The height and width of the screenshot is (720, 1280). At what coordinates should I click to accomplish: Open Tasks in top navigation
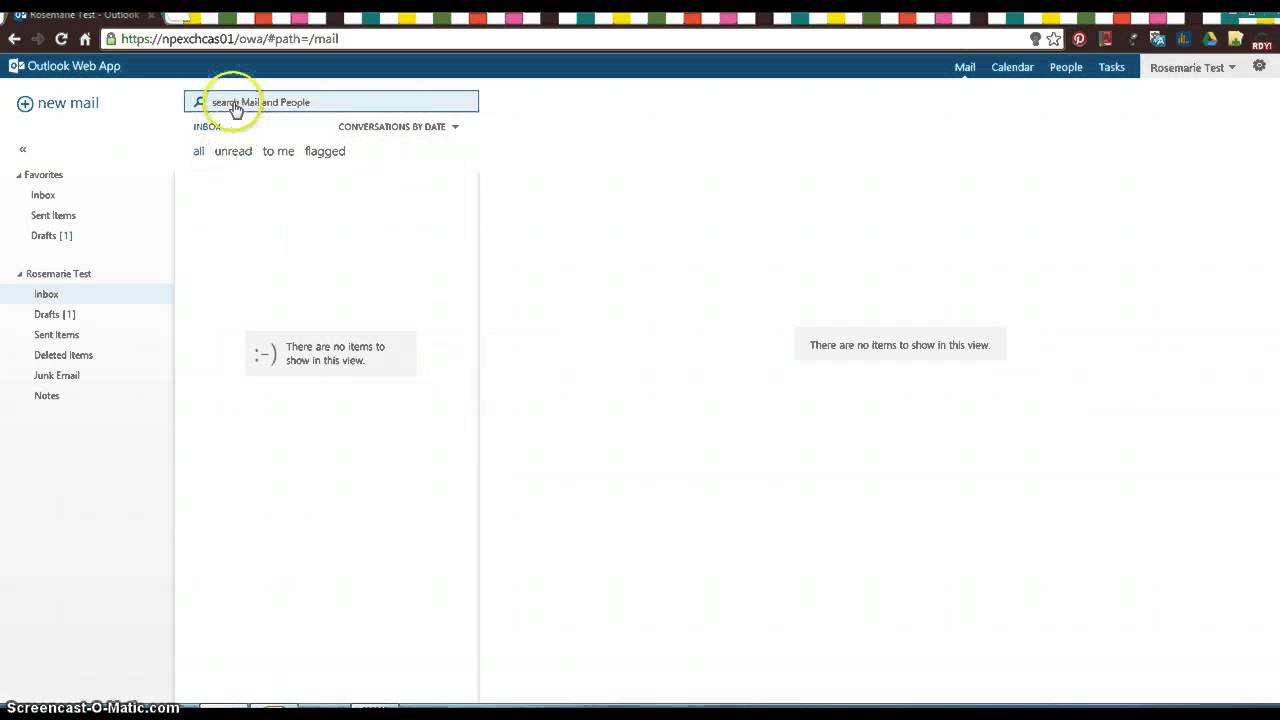[1112, 67]
